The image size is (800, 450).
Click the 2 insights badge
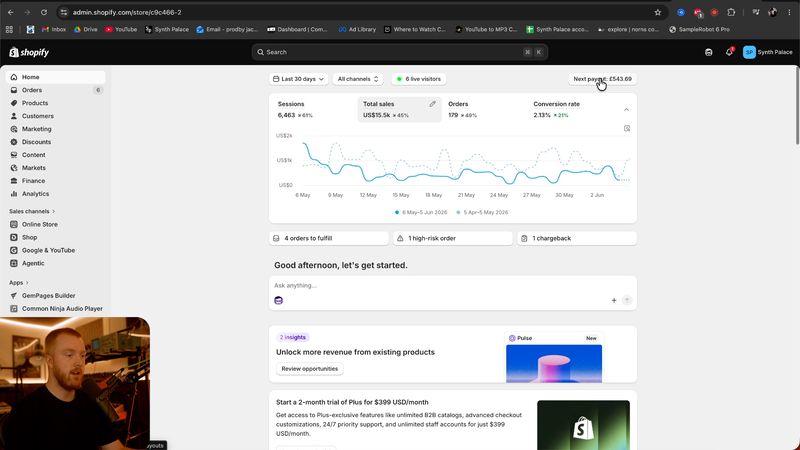(x=293, y=337)
